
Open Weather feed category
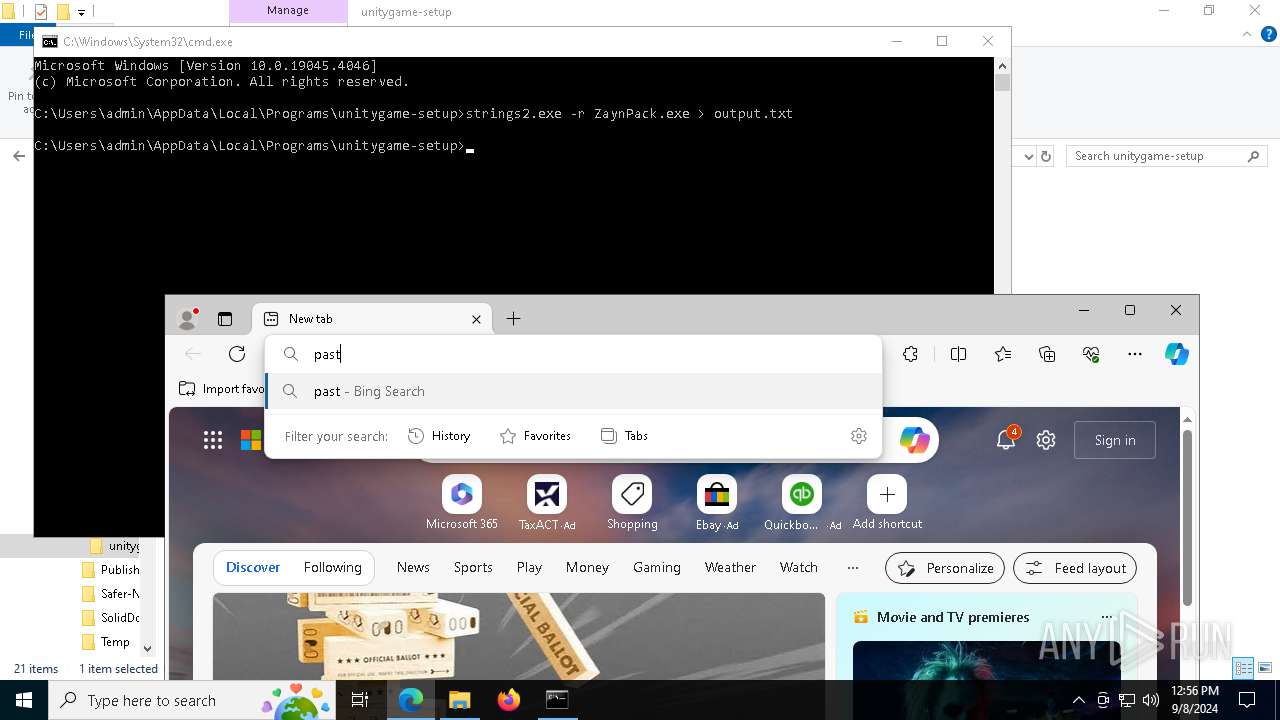[730, 567]
